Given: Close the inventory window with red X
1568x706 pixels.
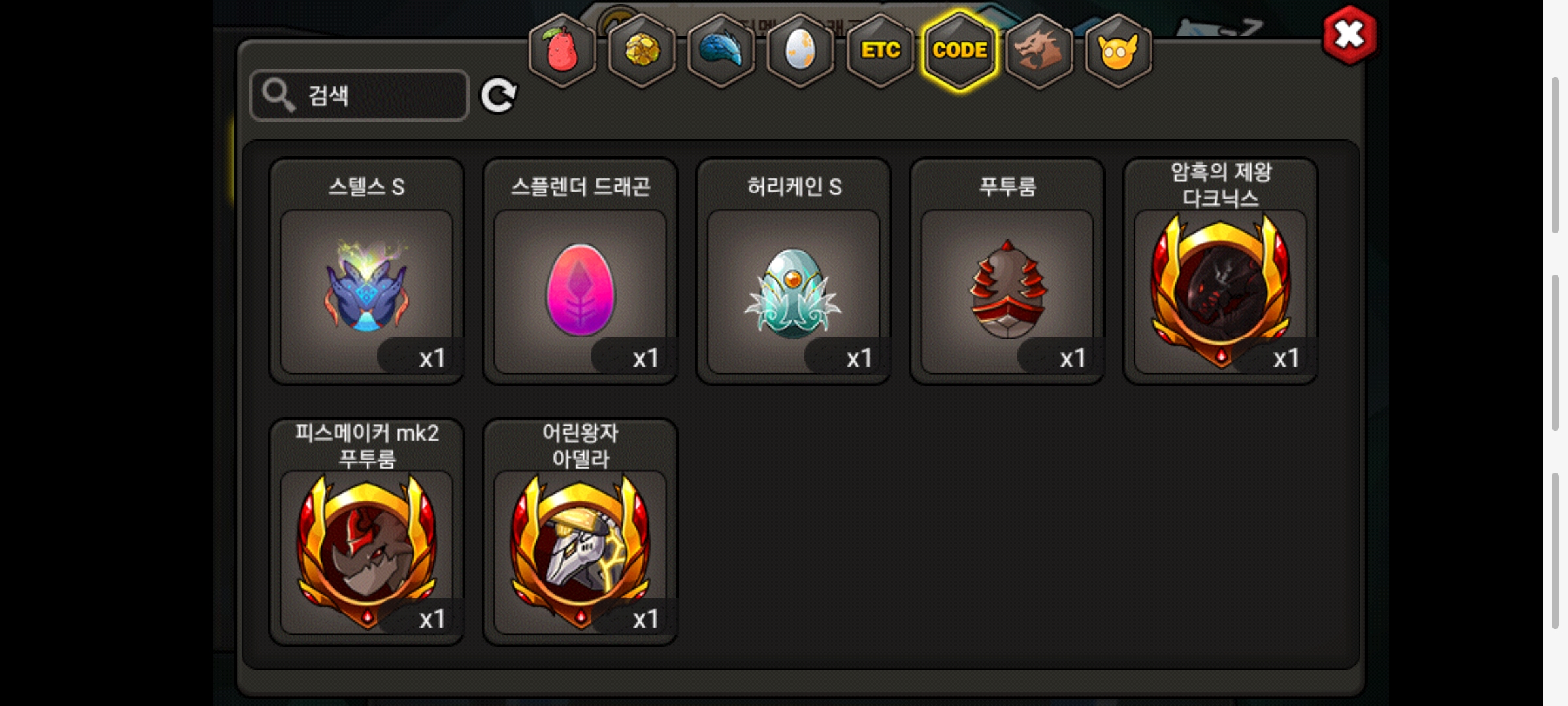Looking at the screenshot, I should pyautogui.click(x=1350, y=35).
